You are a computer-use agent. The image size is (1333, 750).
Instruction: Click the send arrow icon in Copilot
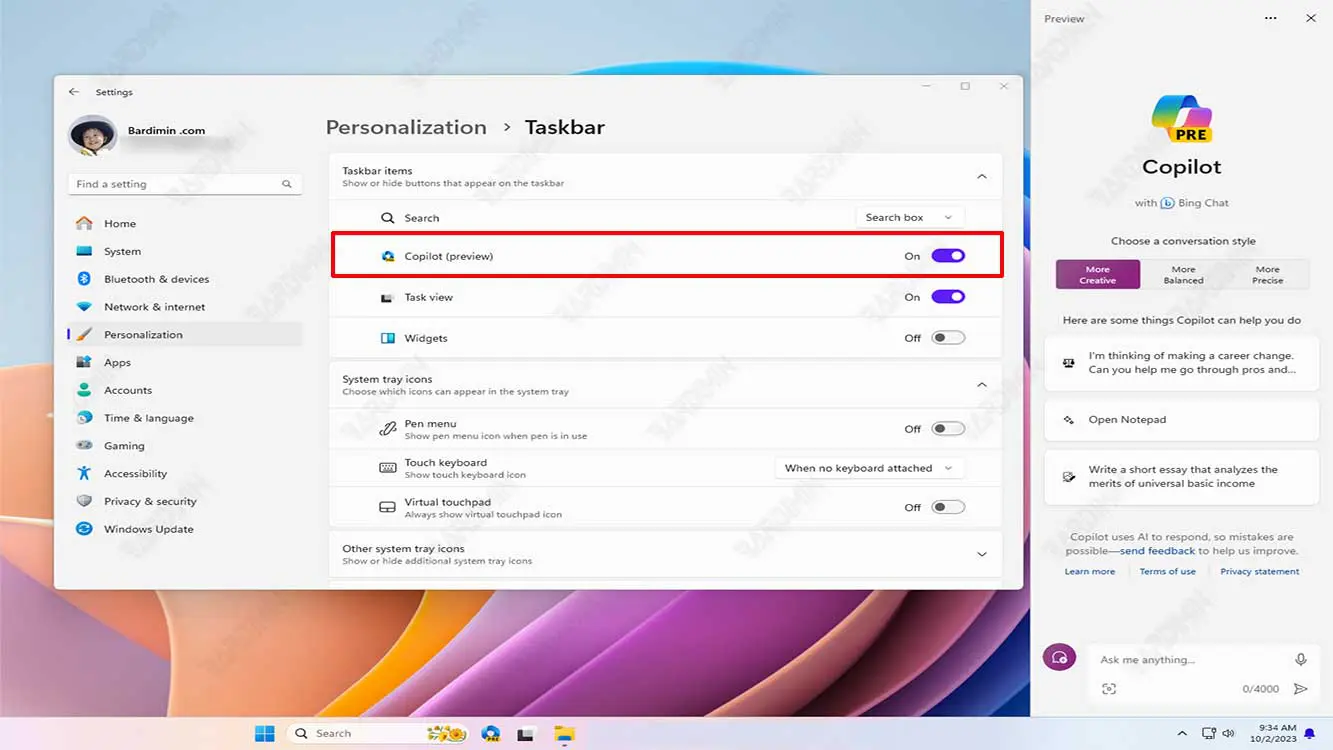pos(1301,689)
